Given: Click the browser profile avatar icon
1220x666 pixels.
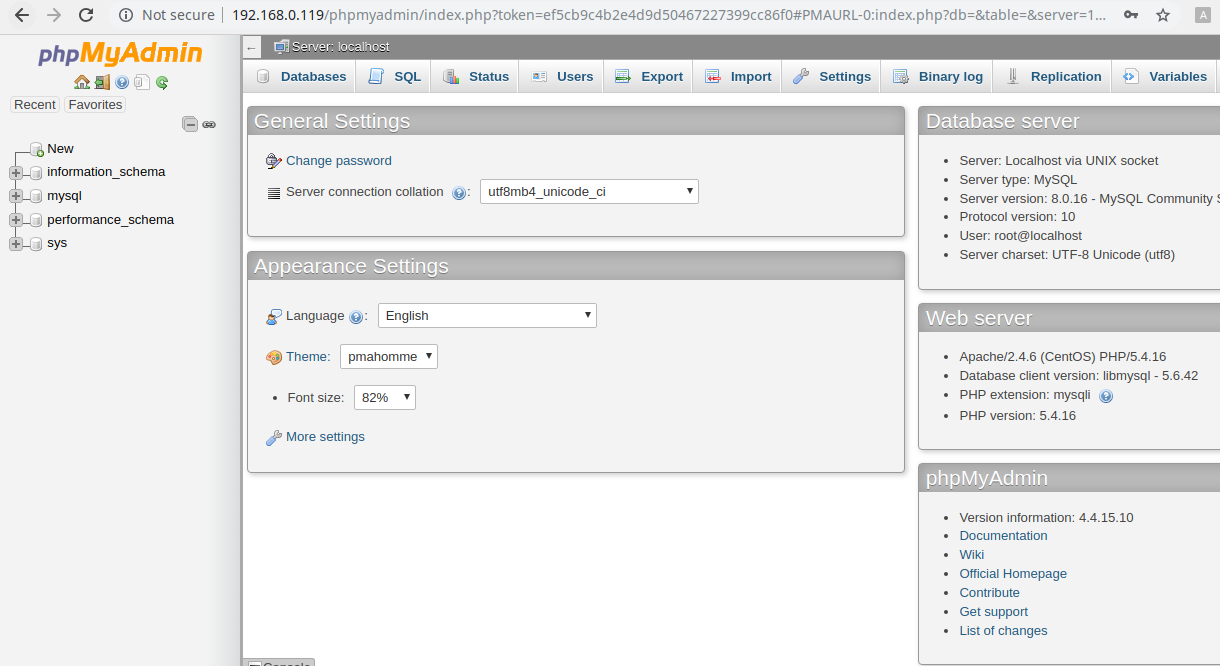Looking at the screenshot, I should [1203, 14].
